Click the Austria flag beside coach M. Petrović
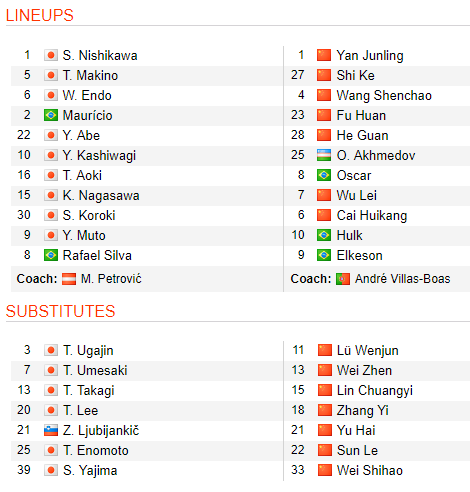Viewport: 470px width, 492px height. click(x=69, y=279)
